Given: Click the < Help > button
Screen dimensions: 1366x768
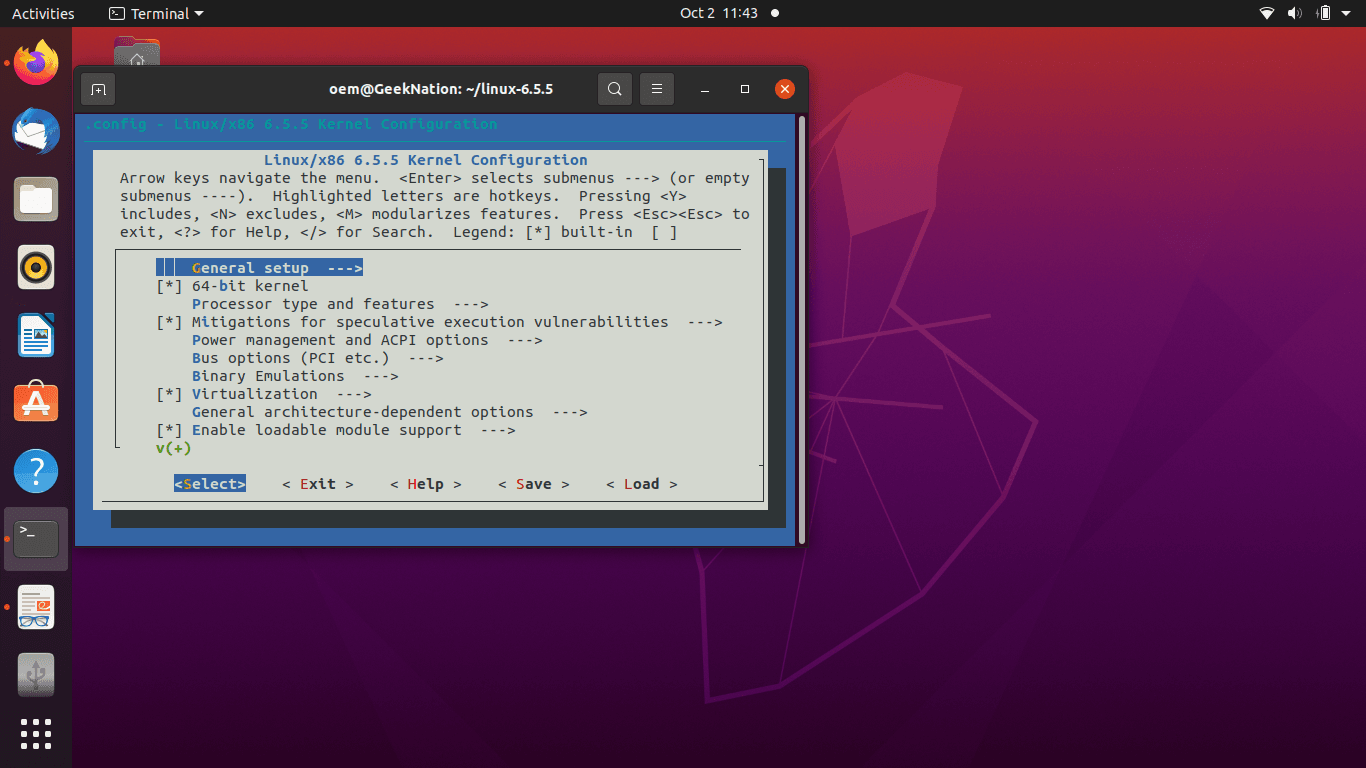Looking at the screenshot, I should click(x=426, y=484).
